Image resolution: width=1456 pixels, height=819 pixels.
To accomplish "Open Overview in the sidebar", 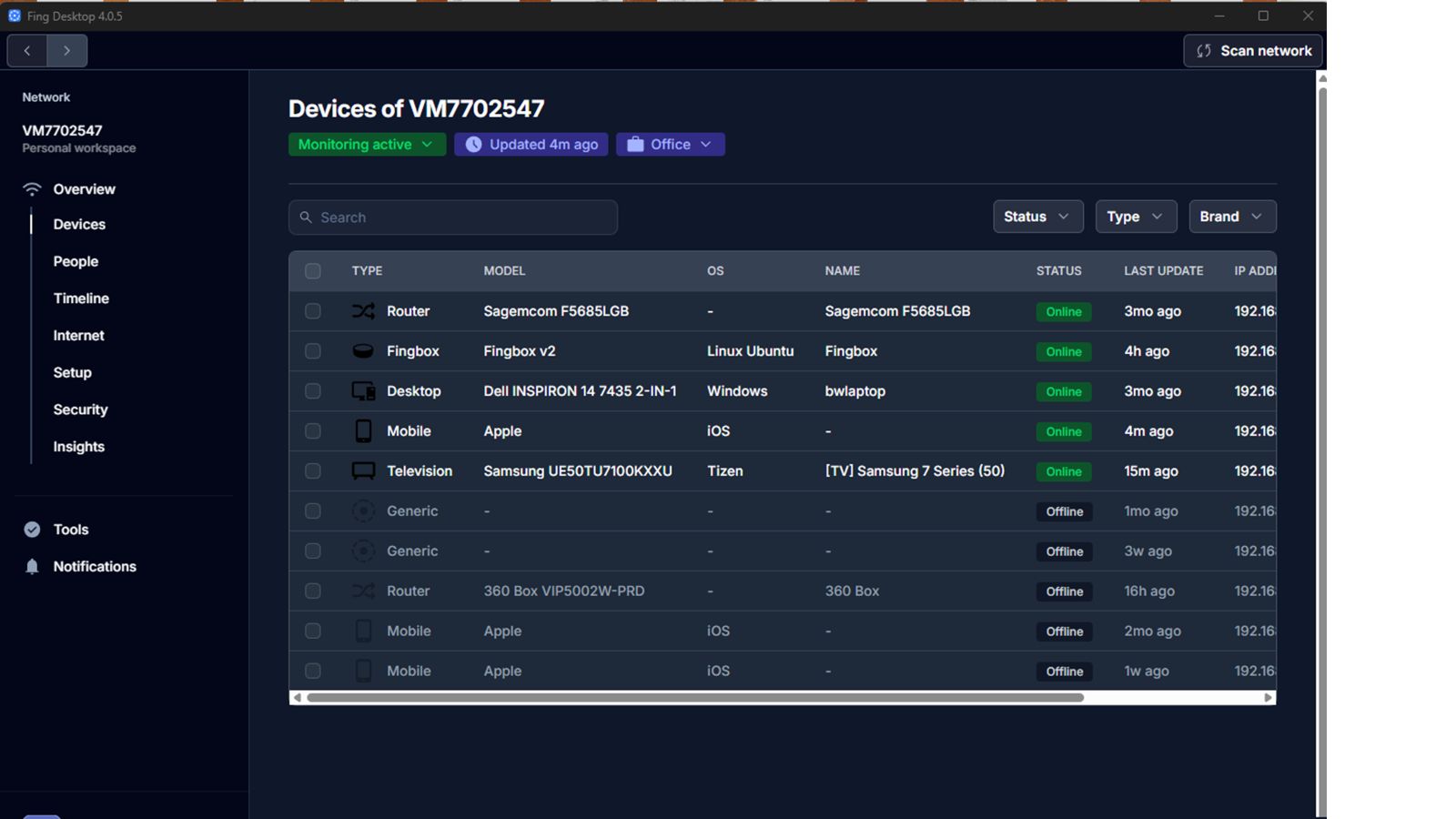I will click(x=84, y=189).
